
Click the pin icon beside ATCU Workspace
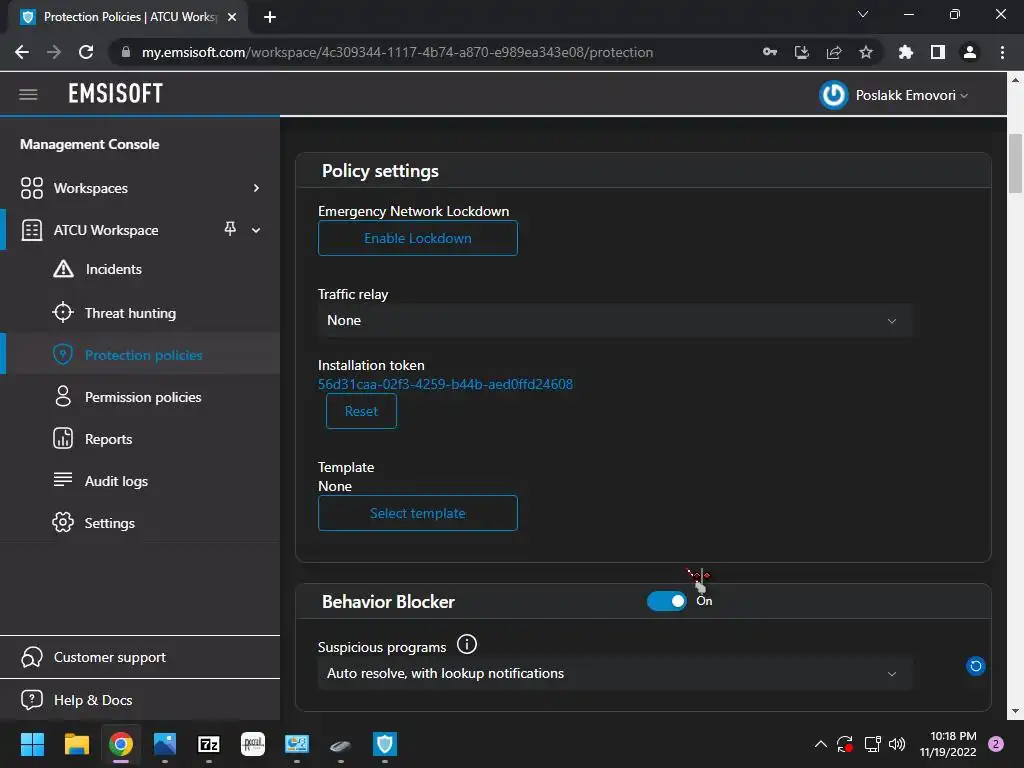pos(230,229)
